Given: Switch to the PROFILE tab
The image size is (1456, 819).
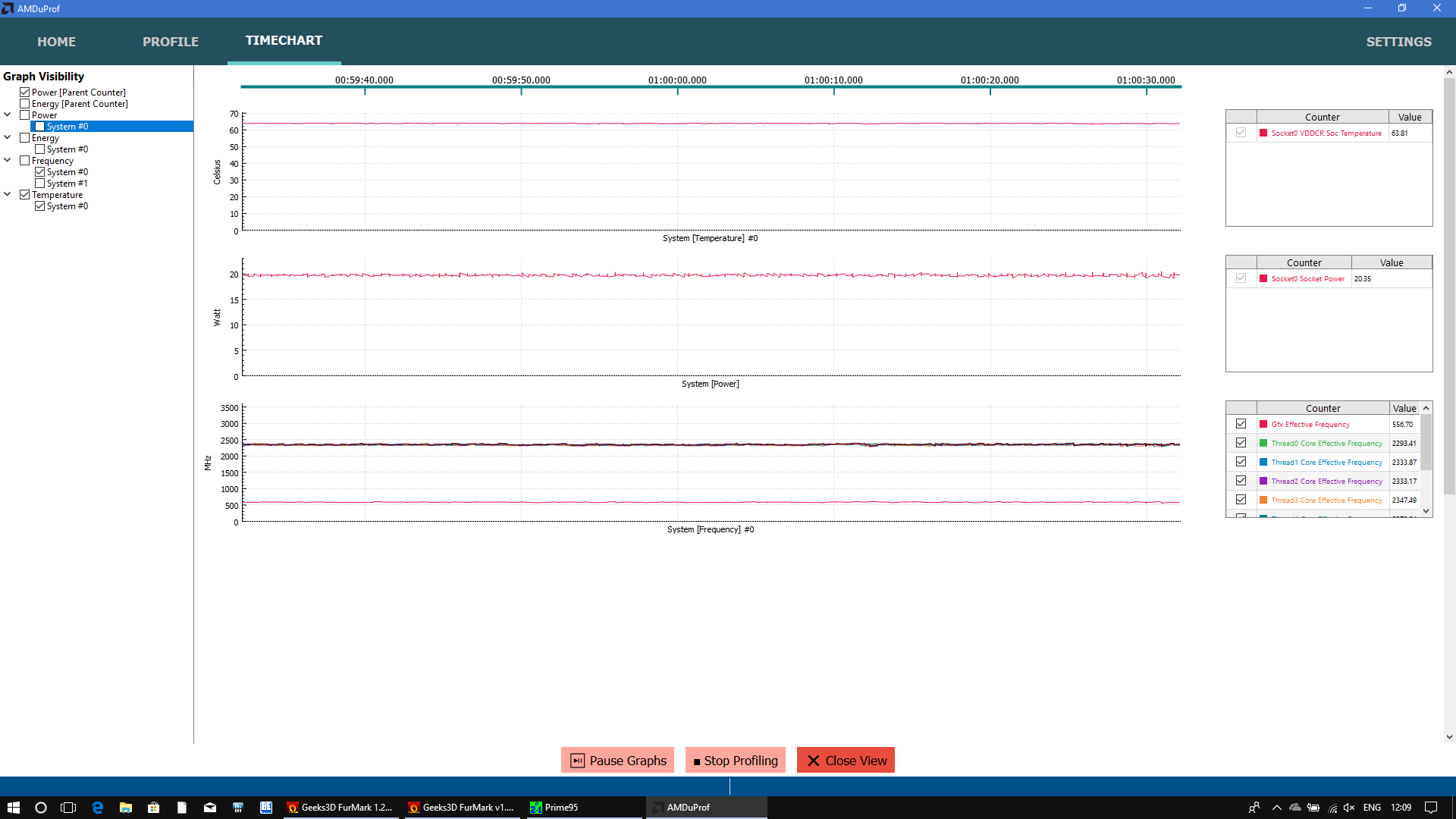Looking at the screenshot, I should pos(171,42).
